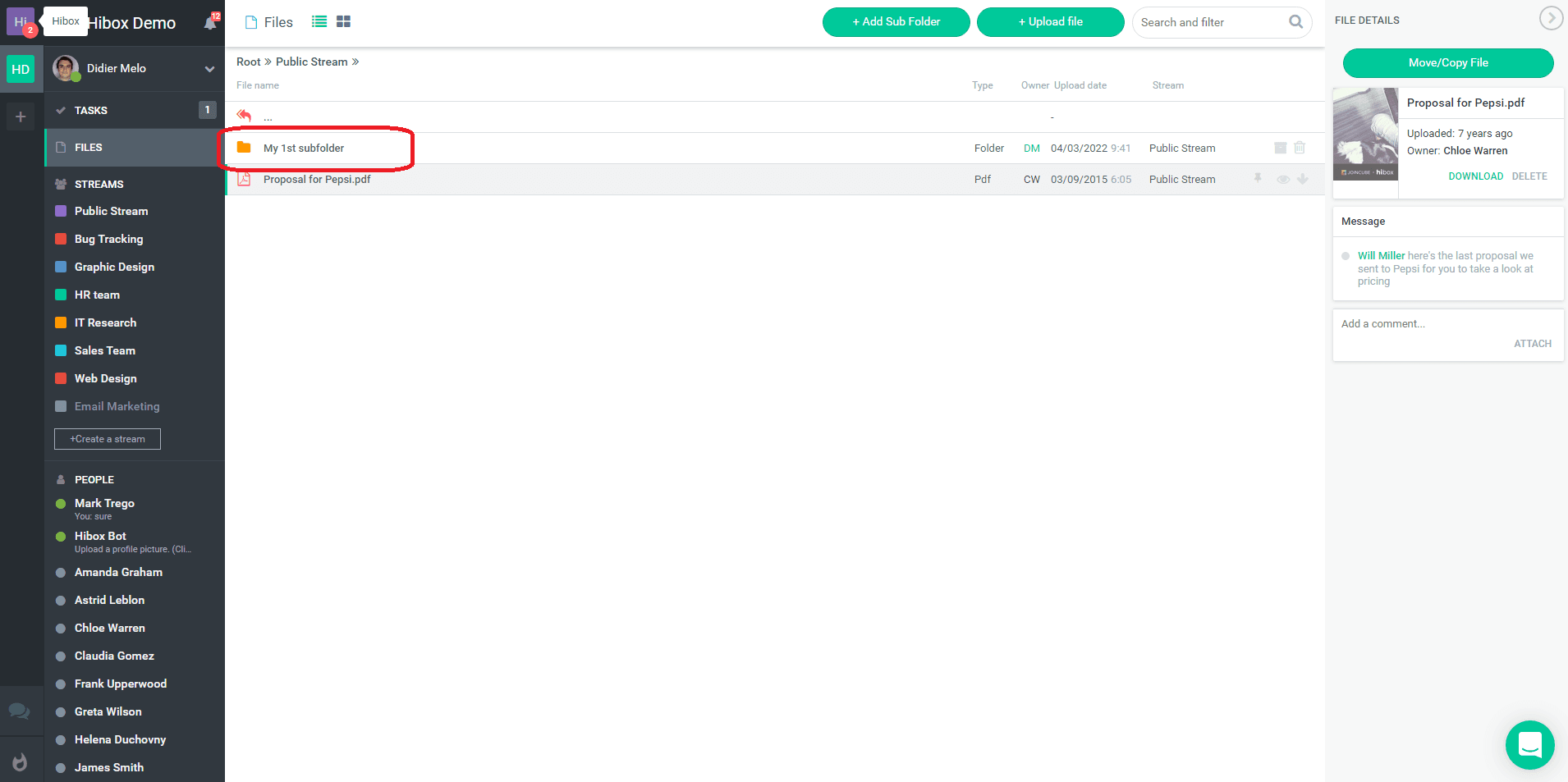Image resolution: width=1568 pixels, height=782 pixels.
Task: Toggle eye preview on Proposal for Pepsi.pdf
Action: (x=1282, y=180)
